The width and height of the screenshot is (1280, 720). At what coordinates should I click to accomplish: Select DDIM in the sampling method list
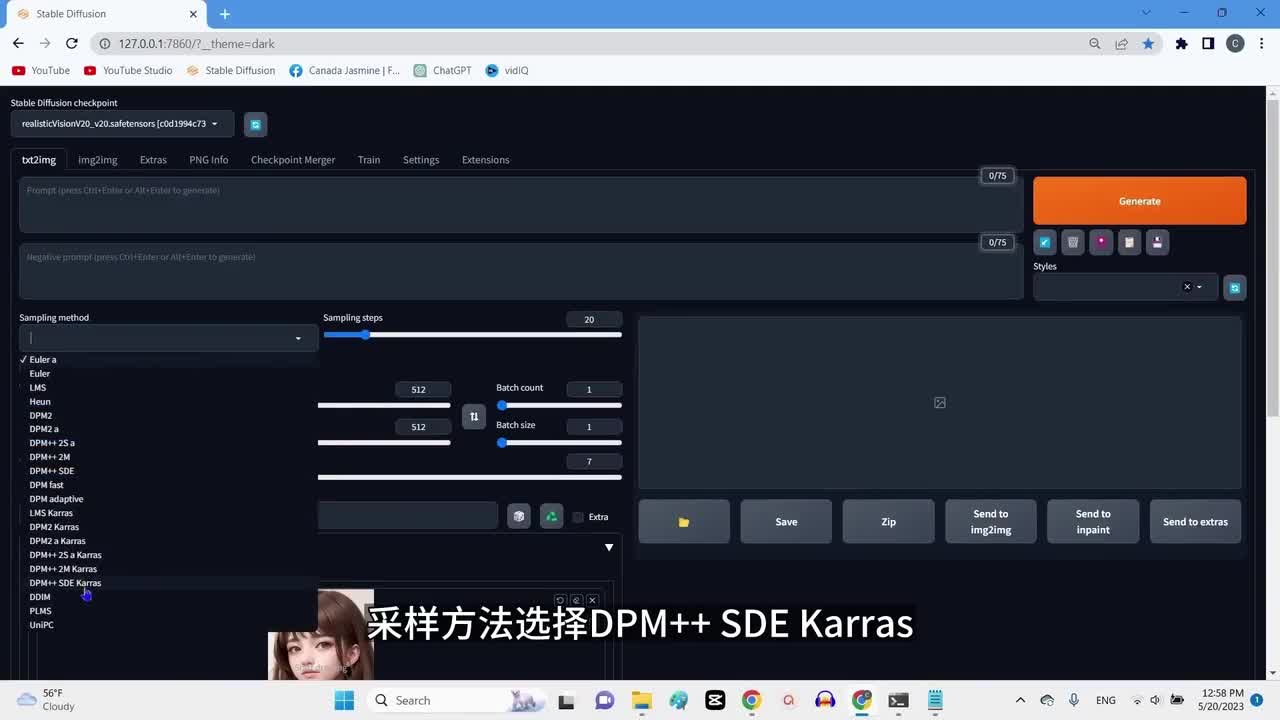tap(40, 597)
